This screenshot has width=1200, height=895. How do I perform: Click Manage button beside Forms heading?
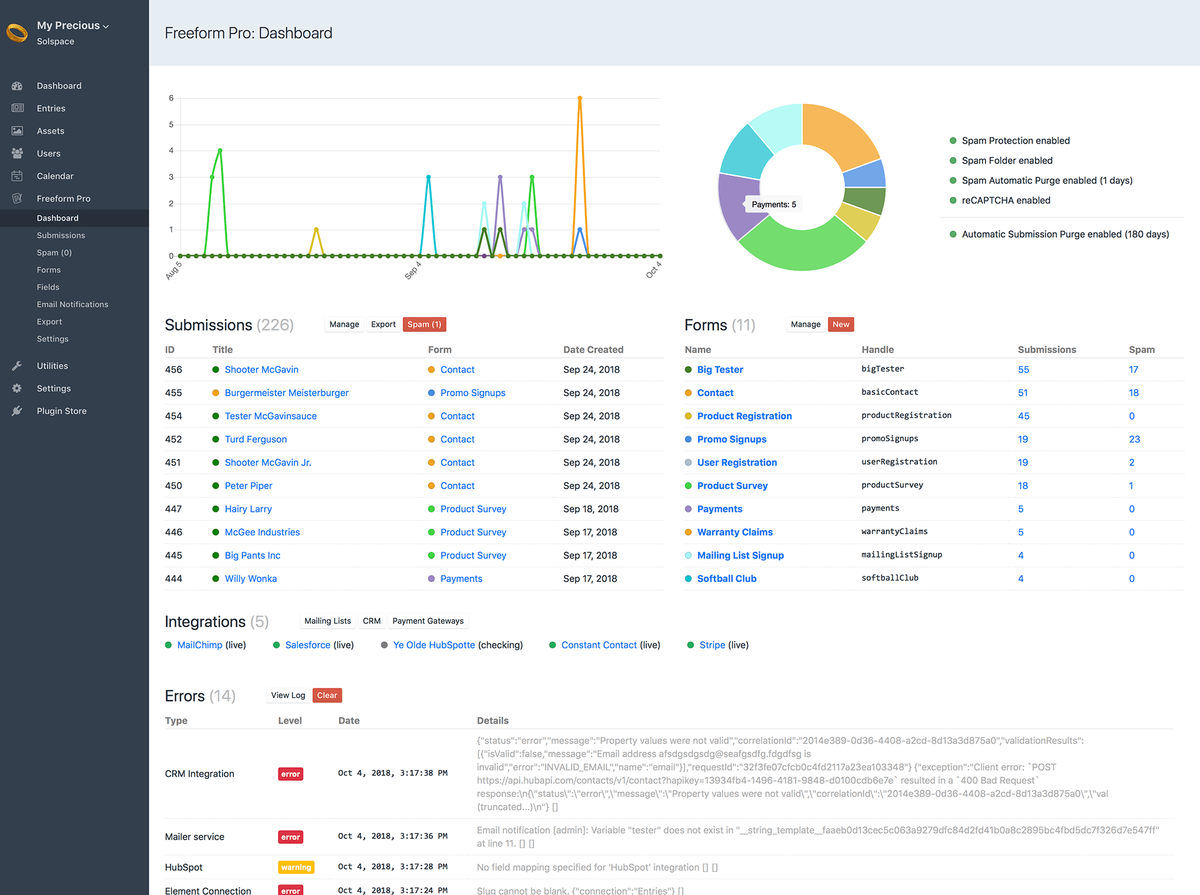tap(805, 324)
